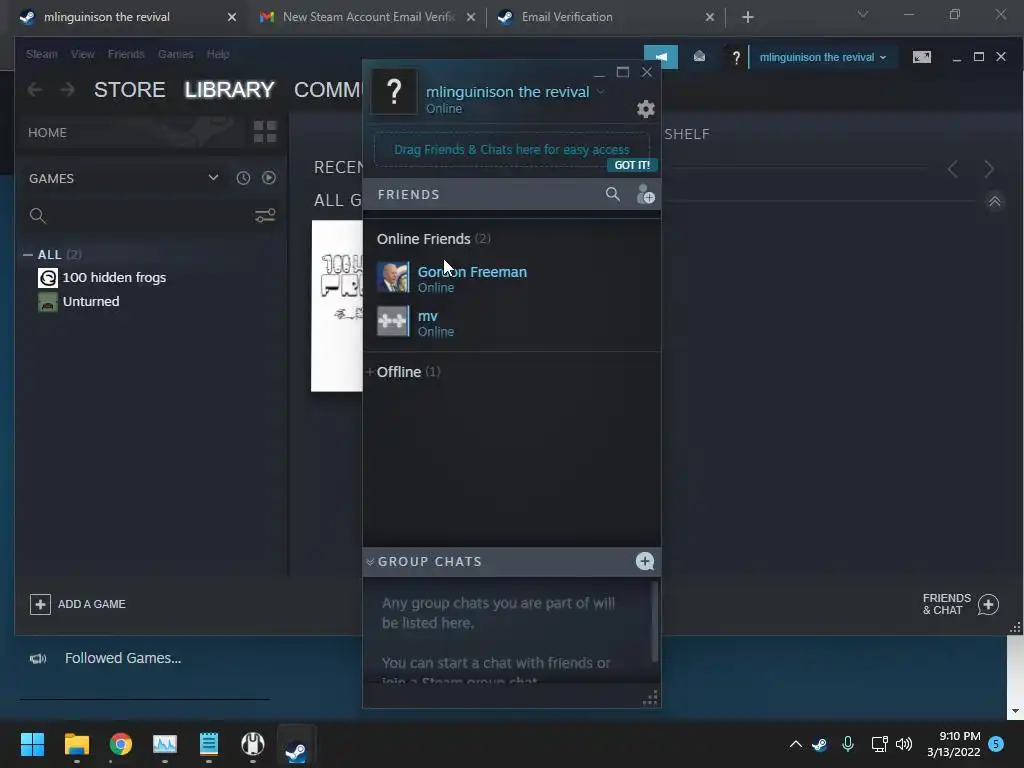This screenshot has height=768, width=1024.
Task: Collapse the Group Chats section
Action: click(370, 562)
